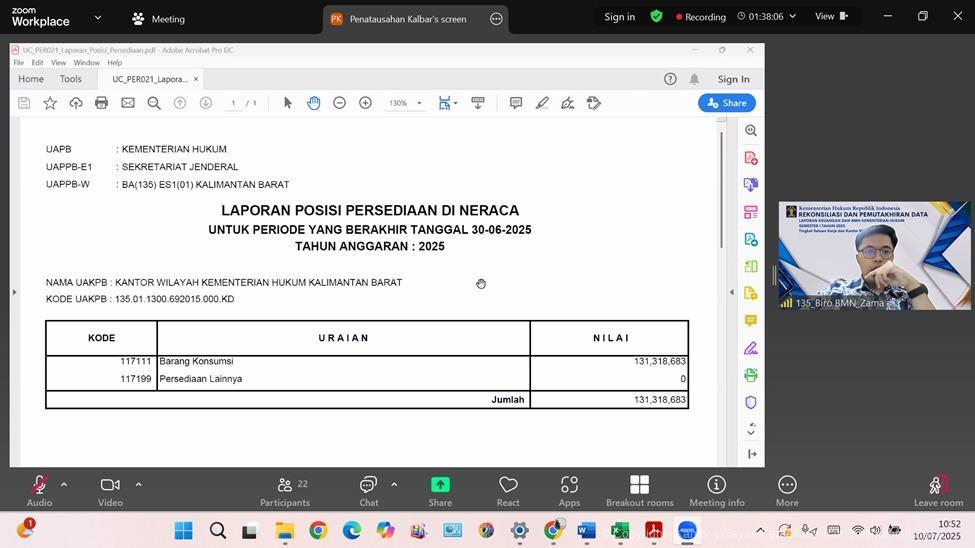Open the Chat panel
The height and width of the screenshot is (548, 975).
[369, 491]
